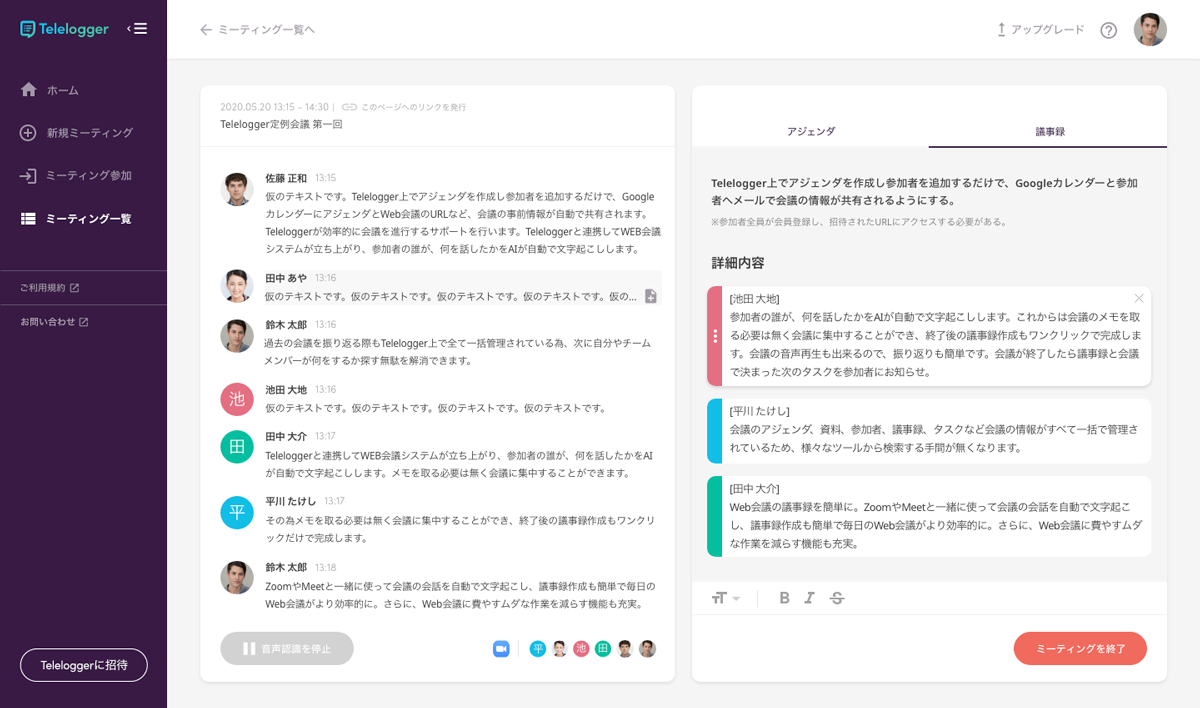Viewport: 1200px width, 708px height.
Task: Toggle bold formatting in the editor
Action: [784, 598]
